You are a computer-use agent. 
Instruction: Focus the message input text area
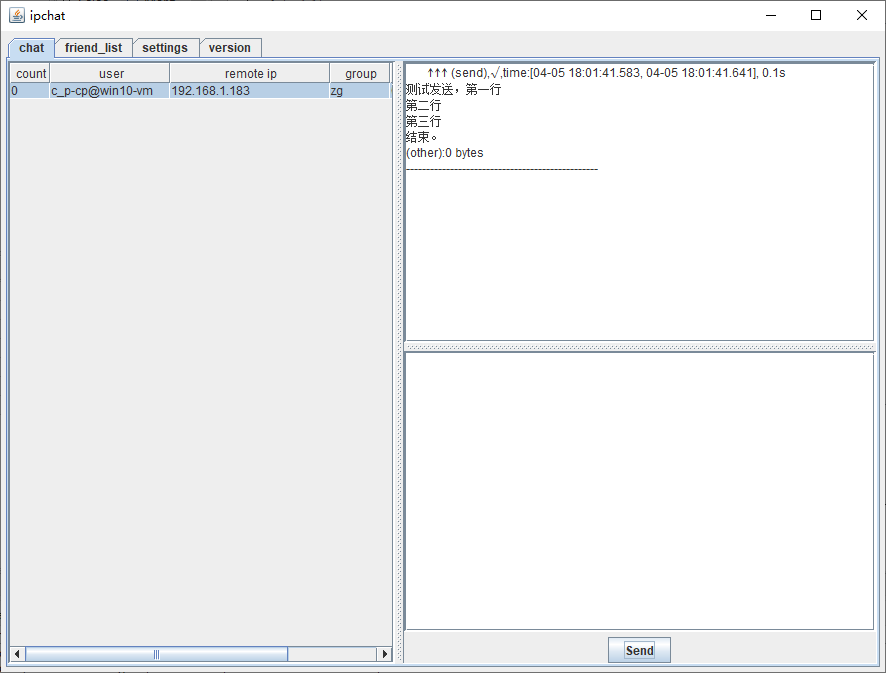coord(640,491)
